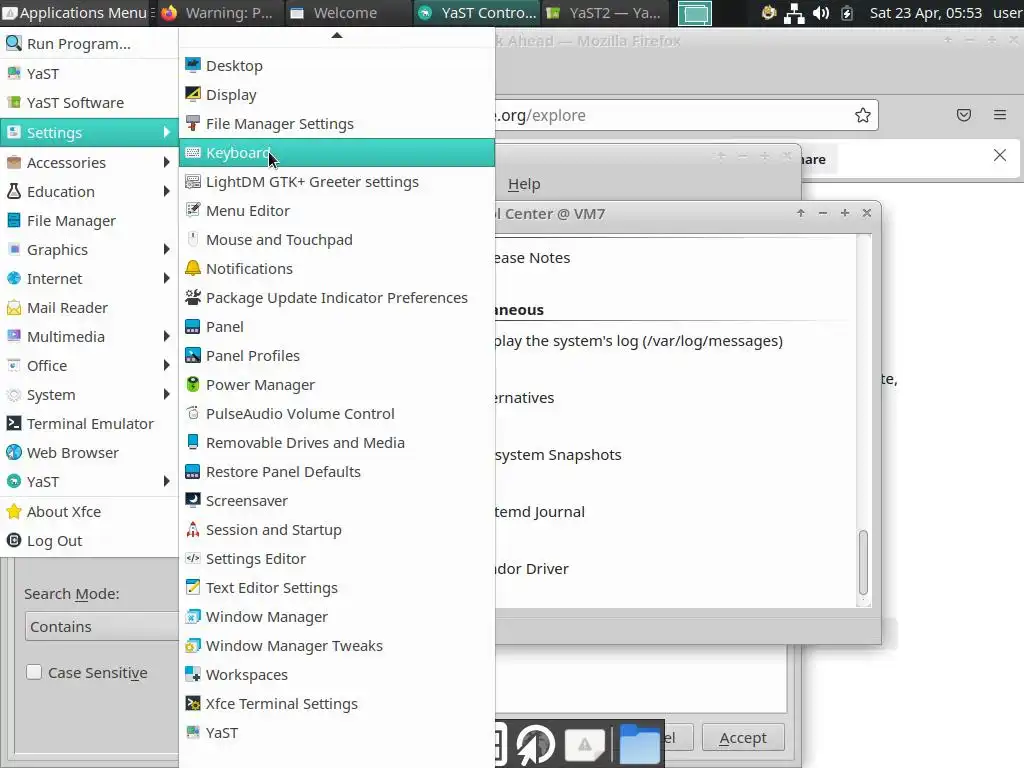This screenshot has height=768, width=1024.
Task: Expand the Multimedia submenu
Action: (89, 336)
